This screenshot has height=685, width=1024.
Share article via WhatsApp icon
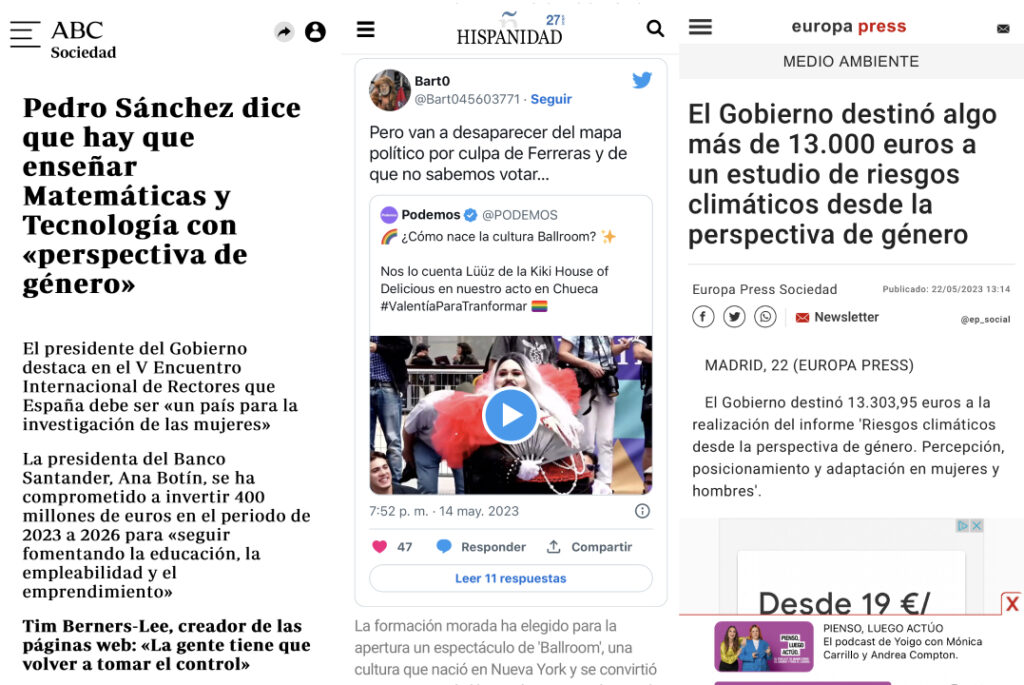pos(765,317)
